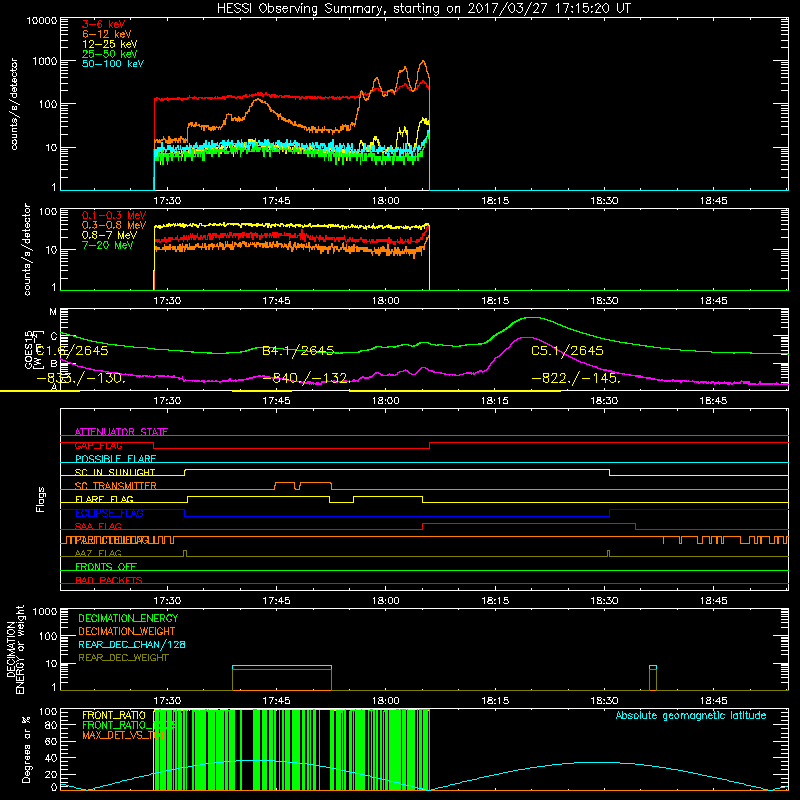
Task: Click the DECIMATION_WEIGHT legend label
Action: coord(127,631)
